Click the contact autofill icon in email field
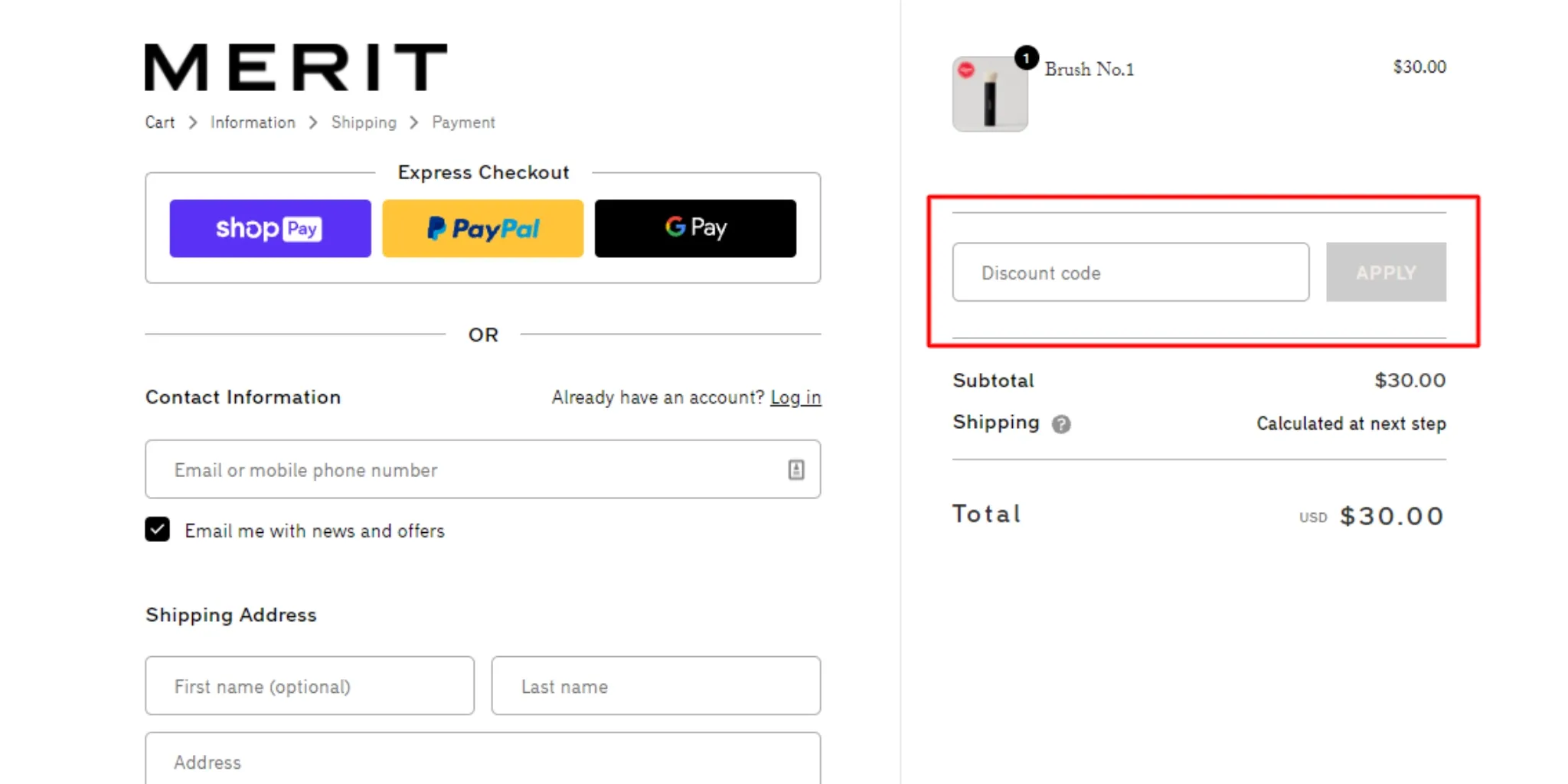 796,469
